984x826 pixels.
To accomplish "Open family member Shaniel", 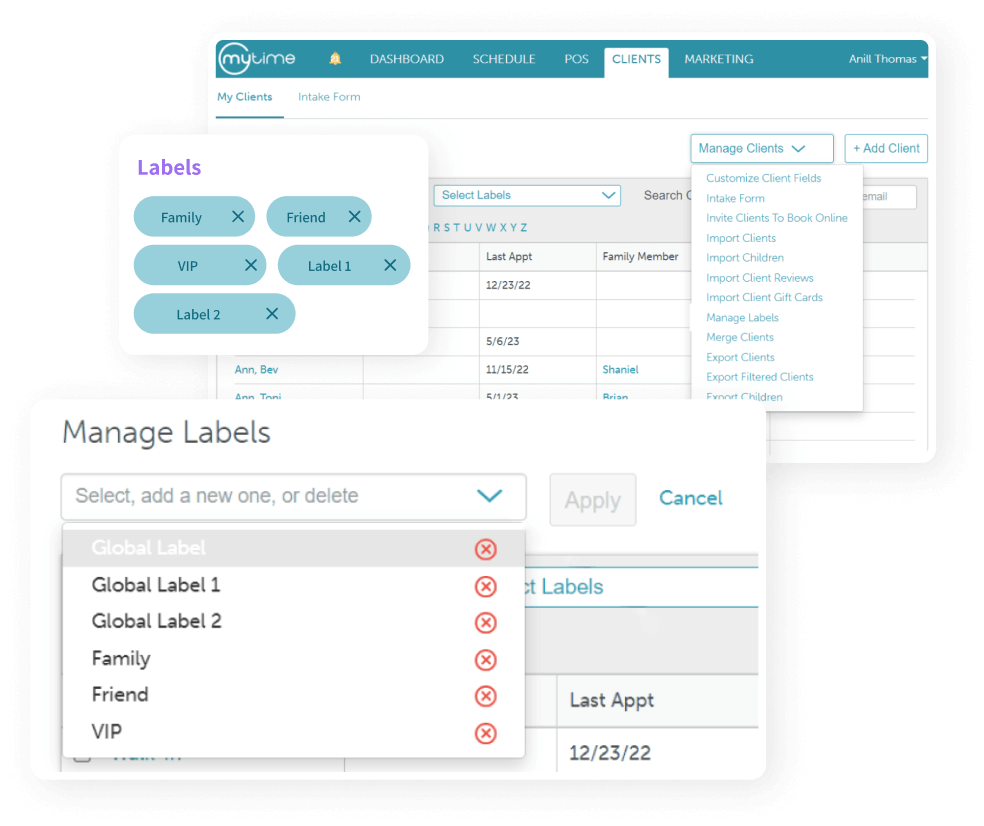I will (x=620, y=370).
